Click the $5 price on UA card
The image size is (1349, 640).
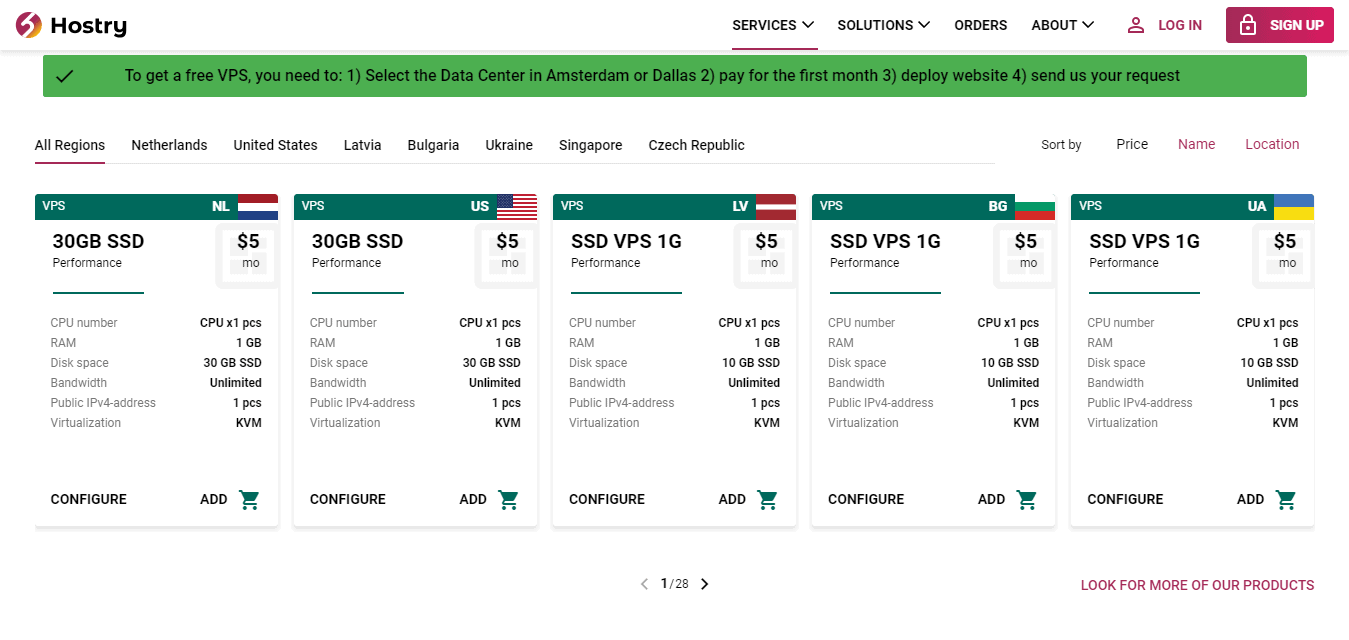click(x=1284, y=241)
